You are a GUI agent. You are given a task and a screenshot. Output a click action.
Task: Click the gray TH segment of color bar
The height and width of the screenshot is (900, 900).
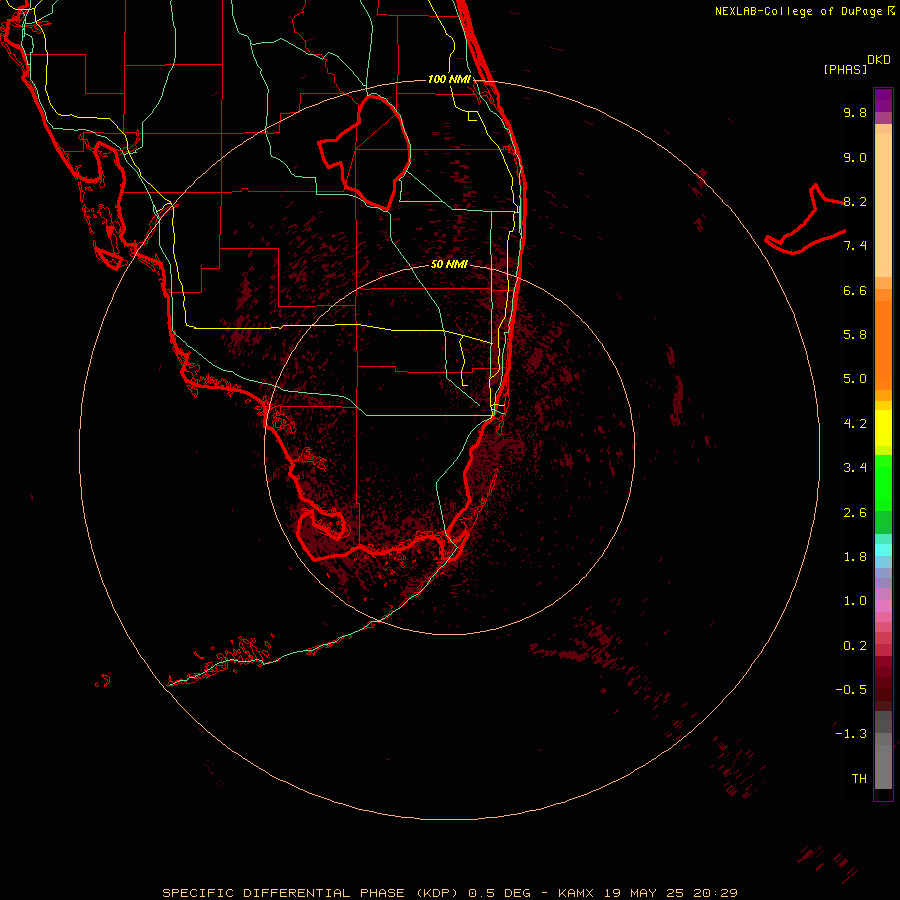coord(883,761)
